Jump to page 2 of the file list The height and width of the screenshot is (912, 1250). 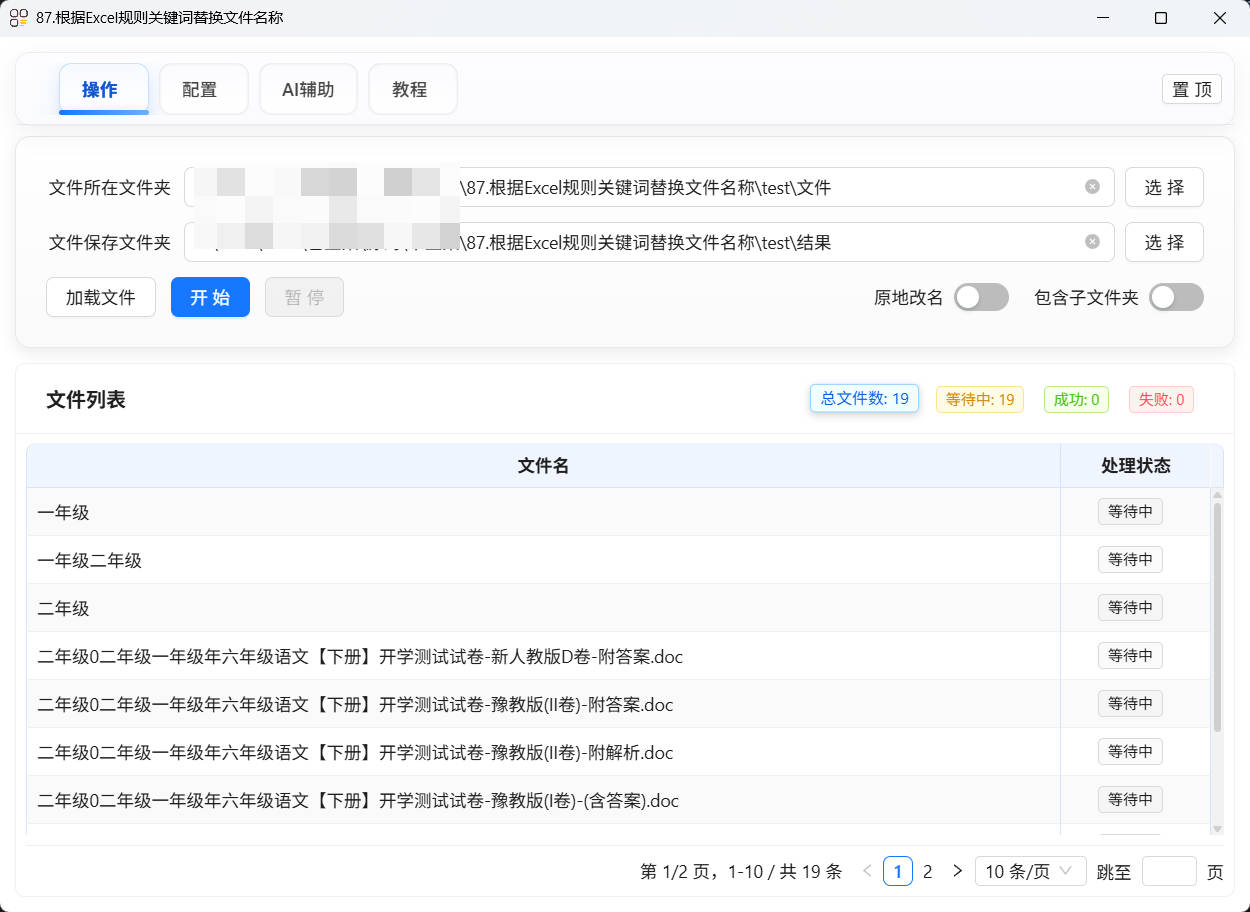click(928, 871)
